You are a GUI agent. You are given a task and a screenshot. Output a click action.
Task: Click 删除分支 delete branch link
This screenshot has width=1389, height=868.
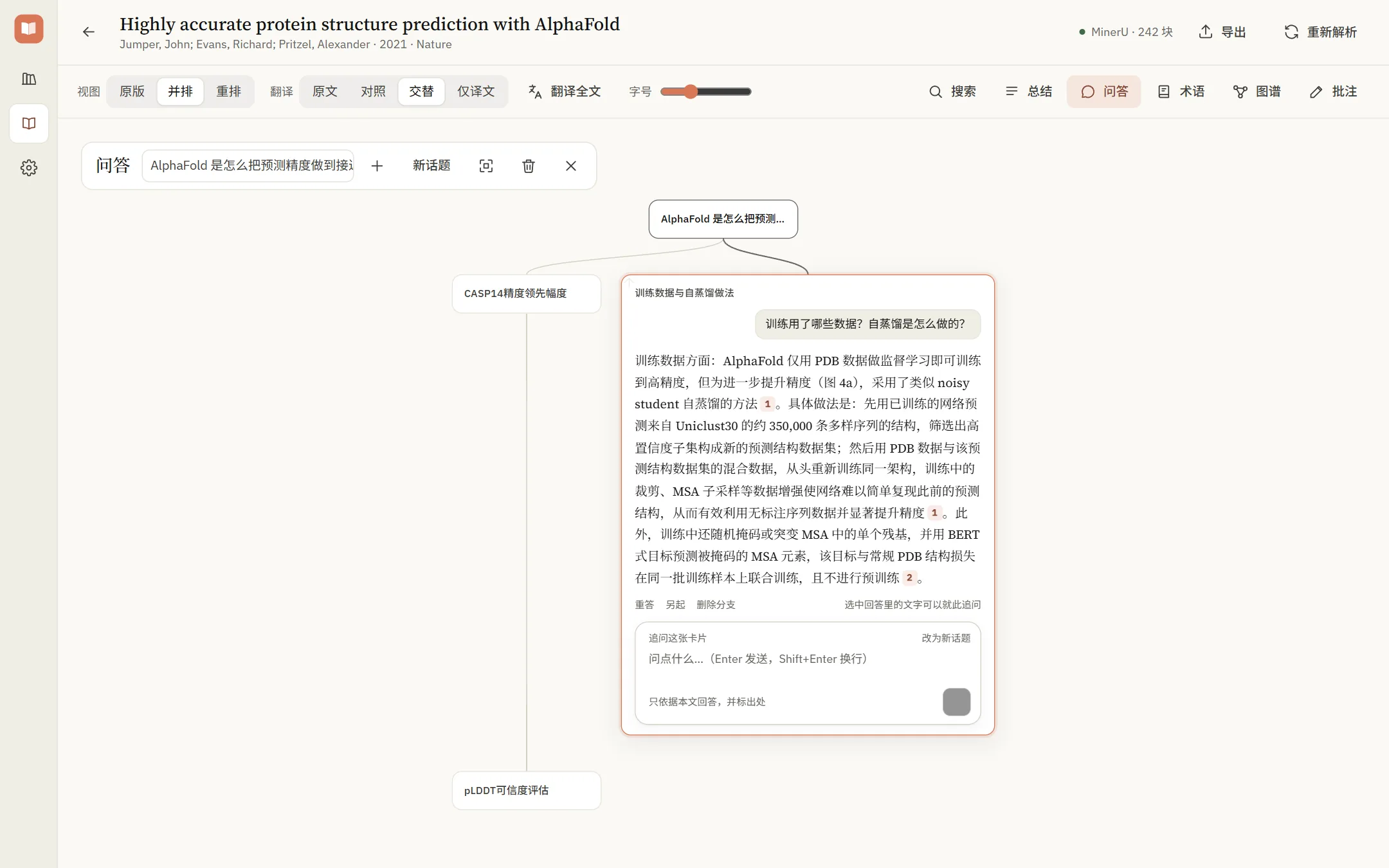[x=716, y=605]
